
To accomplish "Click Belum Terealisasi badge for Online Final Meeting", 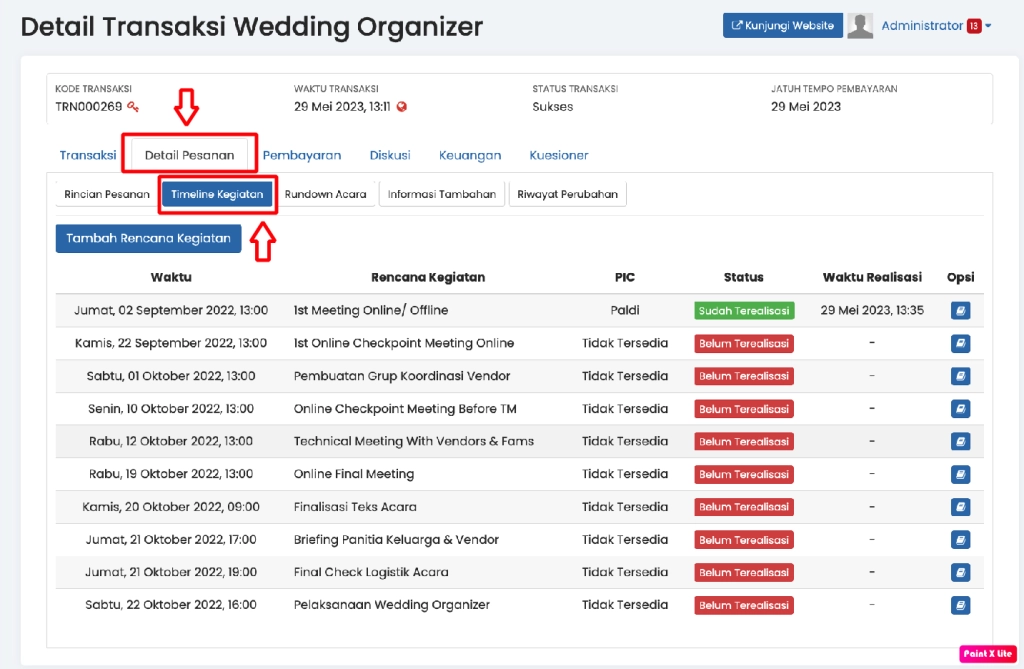I will click(x=744, y=474).
